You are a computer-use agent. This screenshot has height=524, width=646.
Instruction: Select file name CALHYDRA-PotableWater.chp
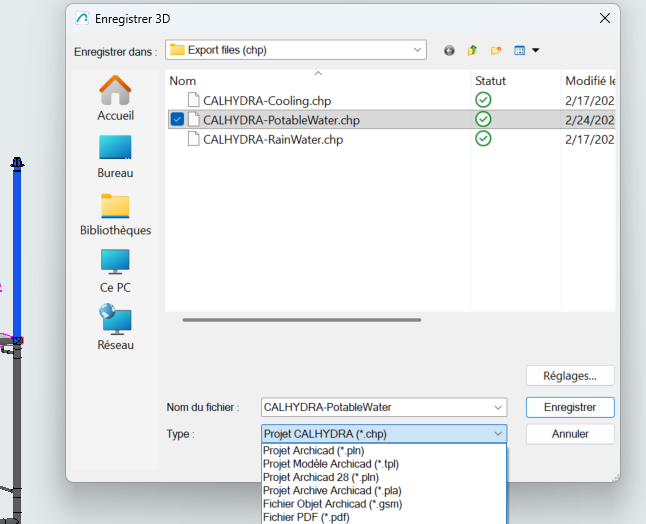(x=281, y=120)
